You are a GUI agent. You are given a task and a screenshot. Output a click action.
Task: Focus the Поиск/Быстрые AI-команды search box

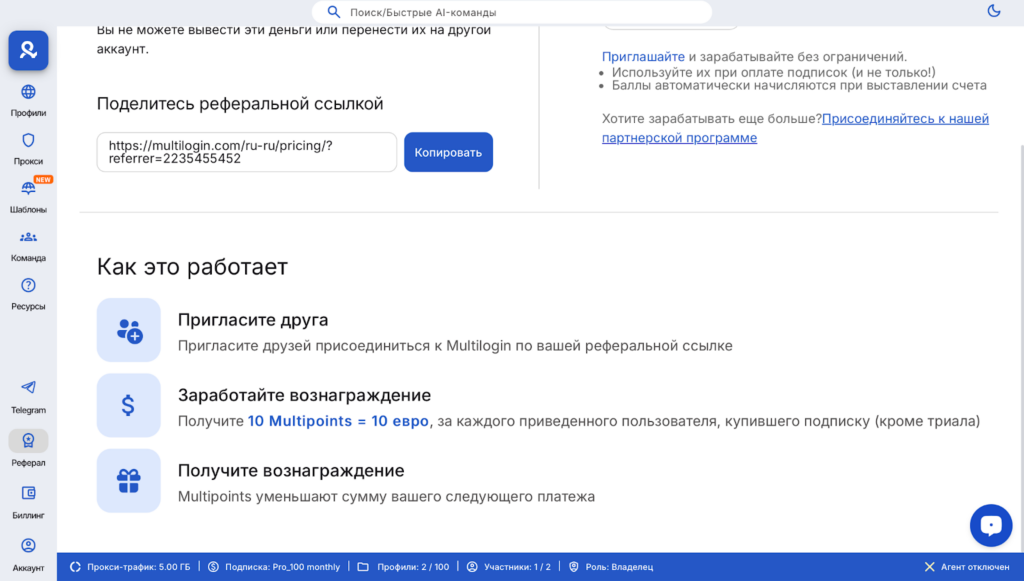(511, 12)
